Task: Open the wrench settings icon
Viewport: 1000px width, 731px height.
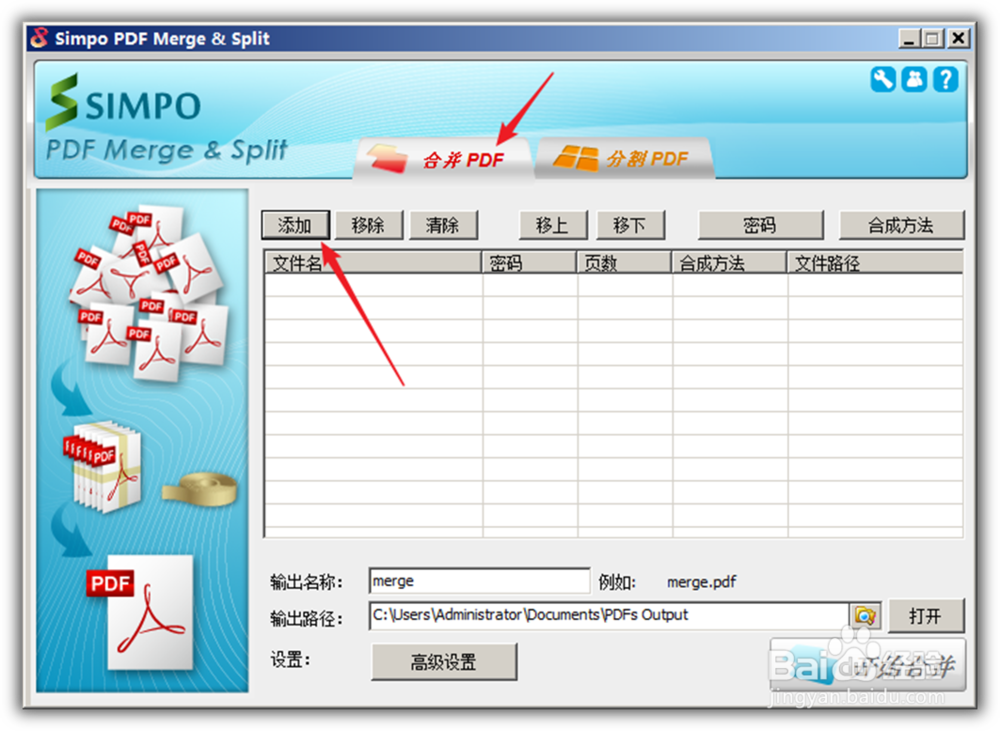Action: click(883, 80)
